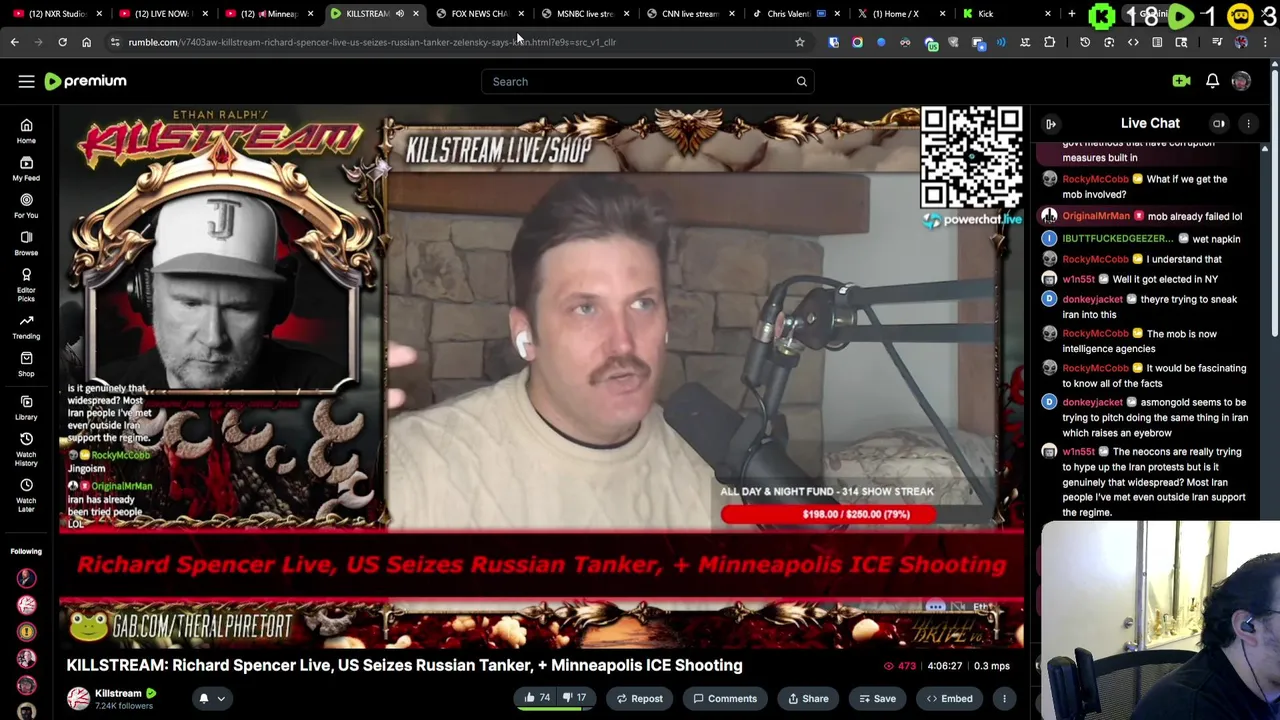
Task: Click the Repost button
Action: 640,698
